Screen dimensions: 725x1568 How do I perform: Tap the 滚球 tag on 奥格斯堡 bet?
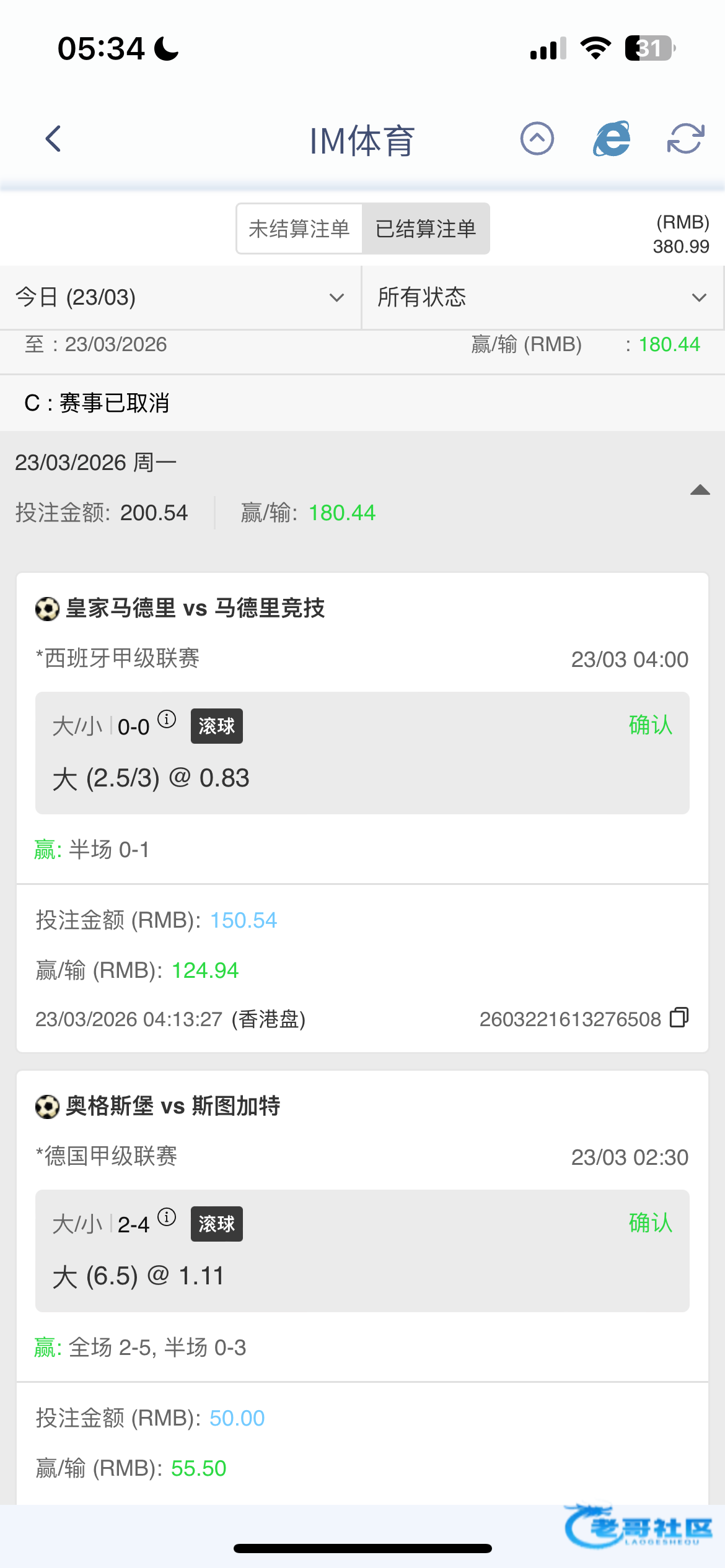216,1224
